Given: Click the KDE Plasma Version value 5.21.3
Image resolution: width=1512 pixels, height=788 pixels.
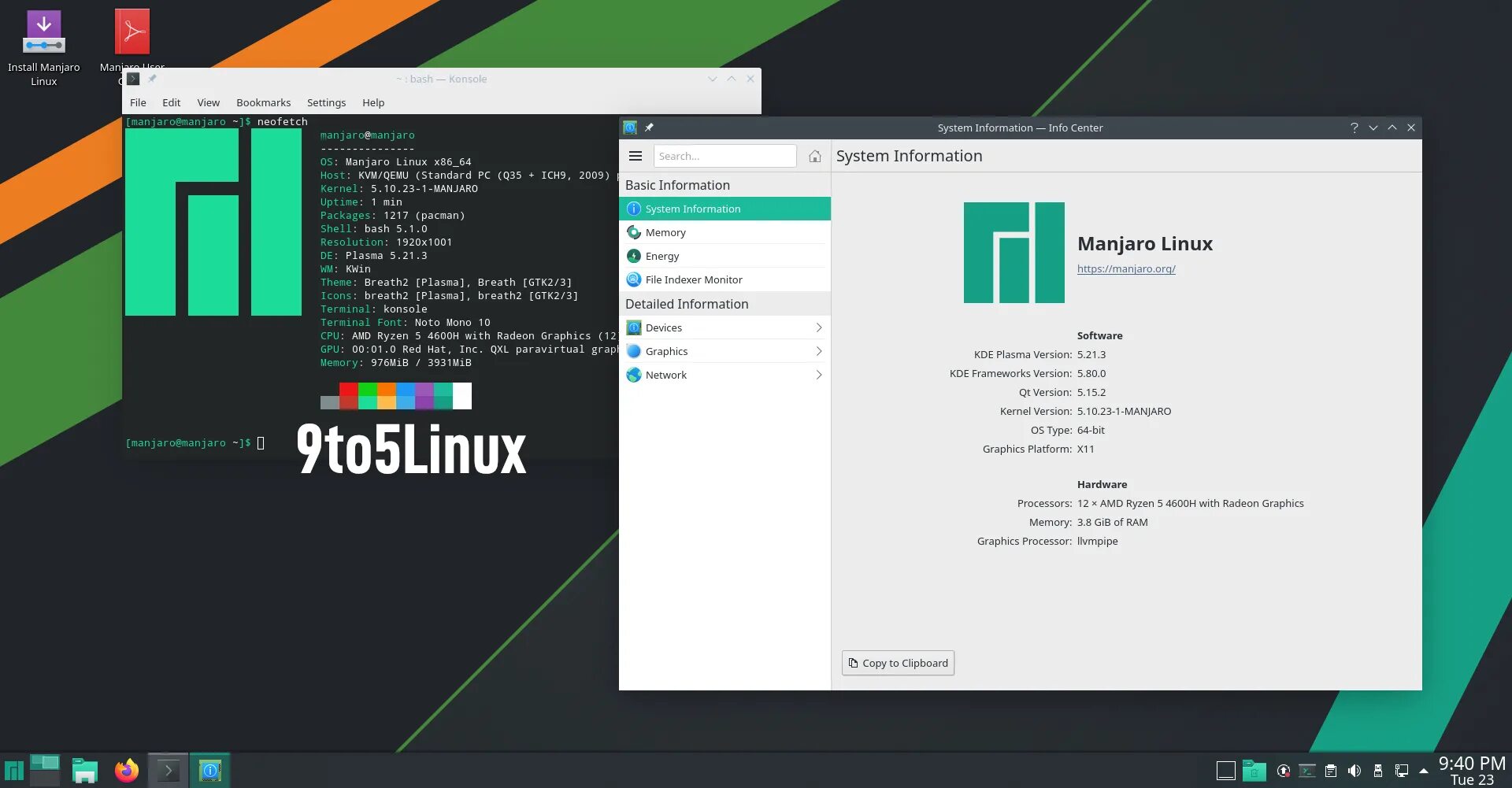Looking at the screenshot, I should [1091, 354].
